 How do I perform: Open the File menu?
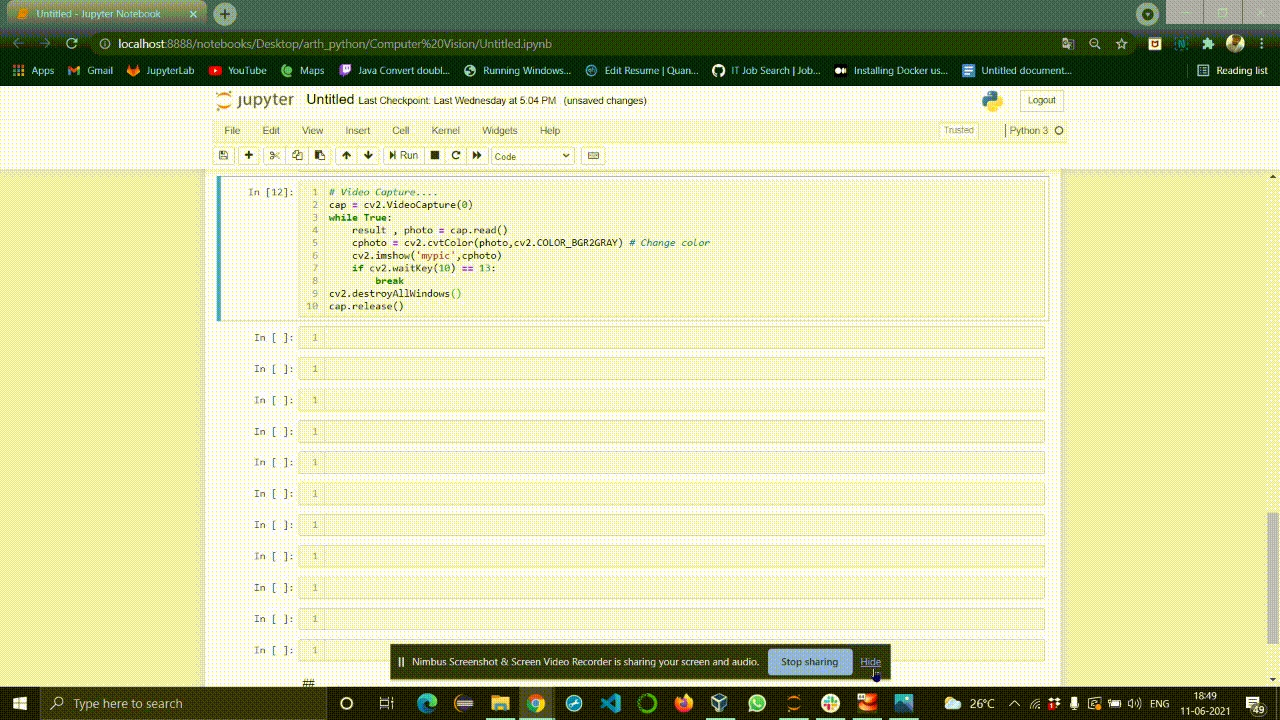[x=232, y=131]
